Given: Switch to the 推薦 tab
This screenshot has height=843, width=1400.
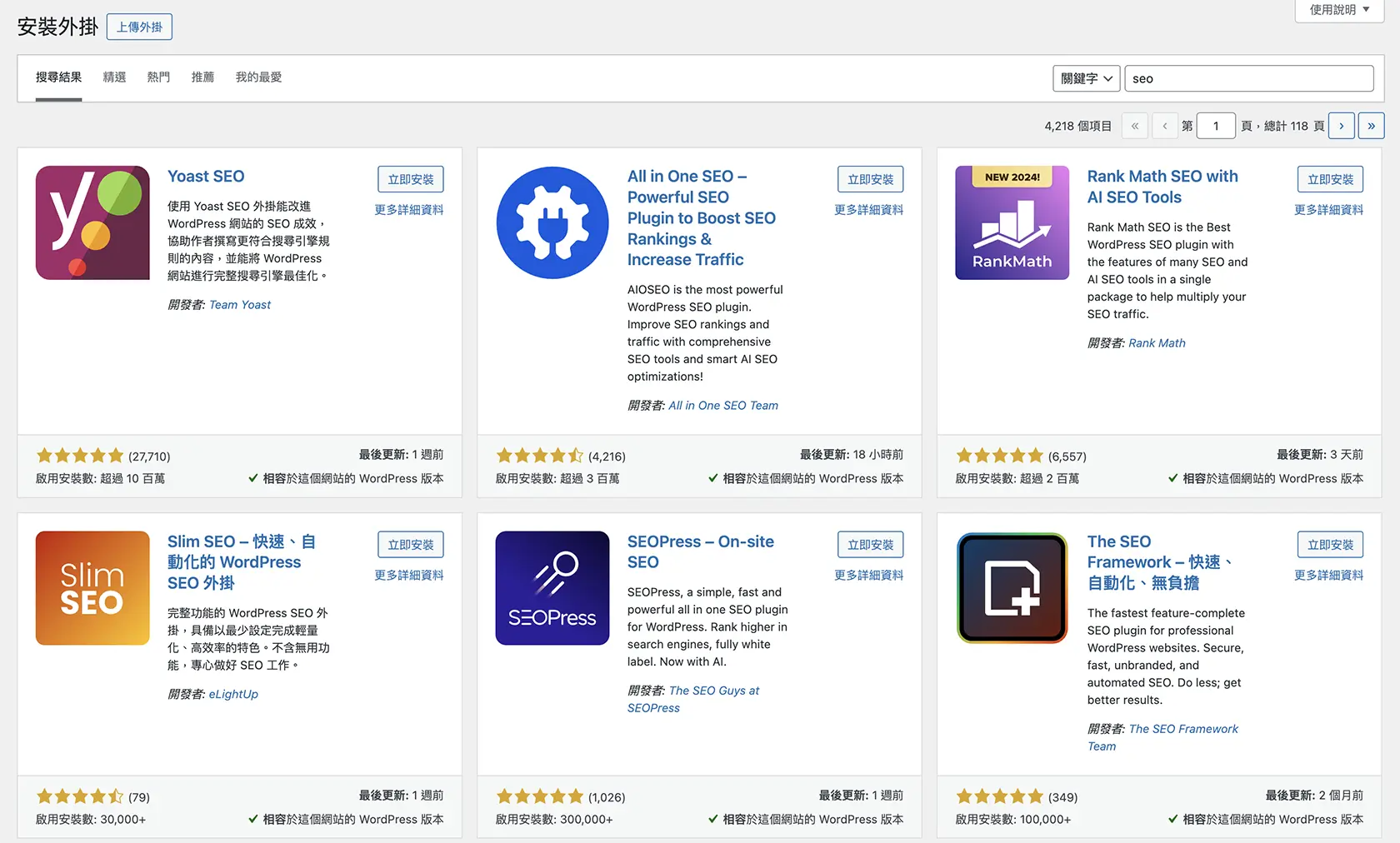Looking at the screenshot, I should point(202,77).
